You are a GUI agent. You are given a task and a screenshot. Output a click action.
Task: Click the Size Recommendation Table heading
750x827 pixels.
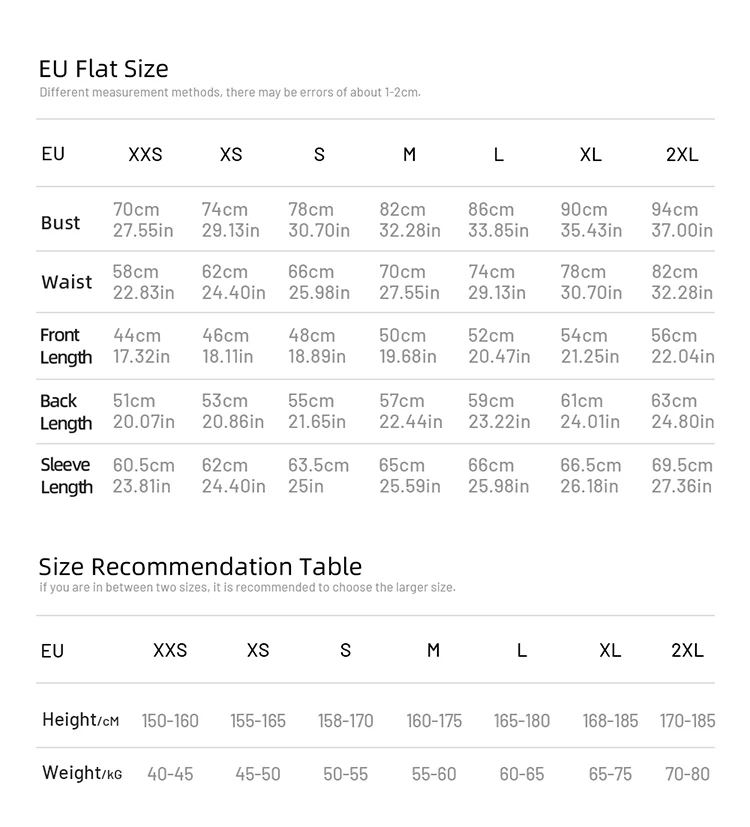[200, 567]
